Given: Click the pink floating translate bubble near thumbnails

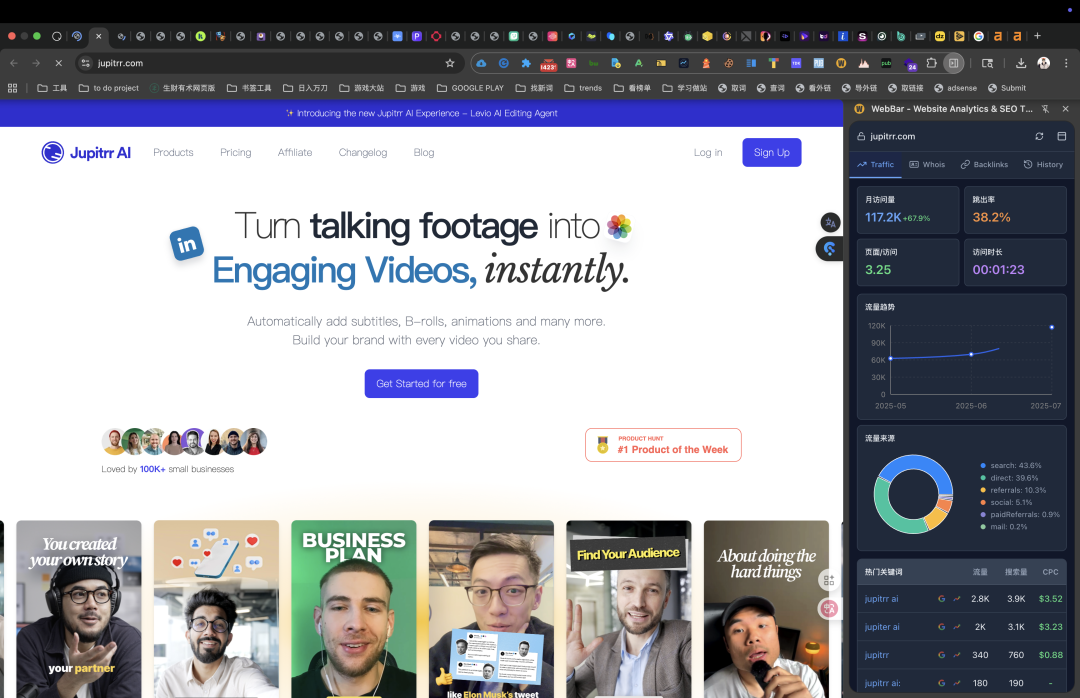Looking at the screenshot, I should point(829,608).
